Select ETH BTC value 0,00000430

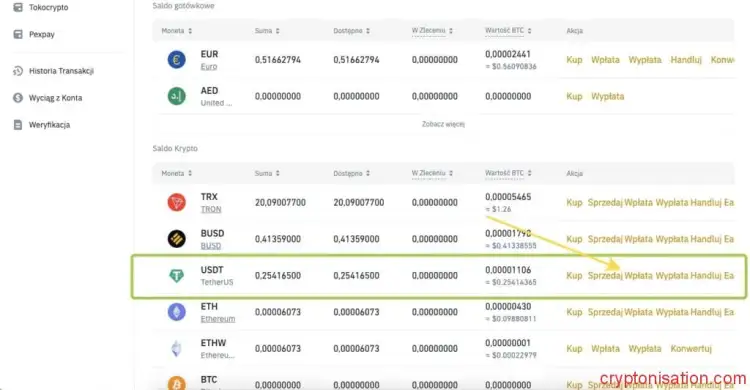(508, 306)
